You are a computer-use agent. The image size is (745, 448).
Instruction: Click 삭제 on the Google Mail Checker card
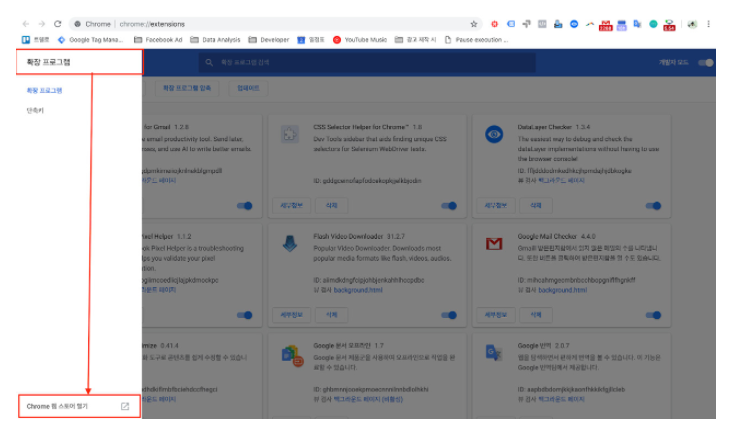point(535,315)
